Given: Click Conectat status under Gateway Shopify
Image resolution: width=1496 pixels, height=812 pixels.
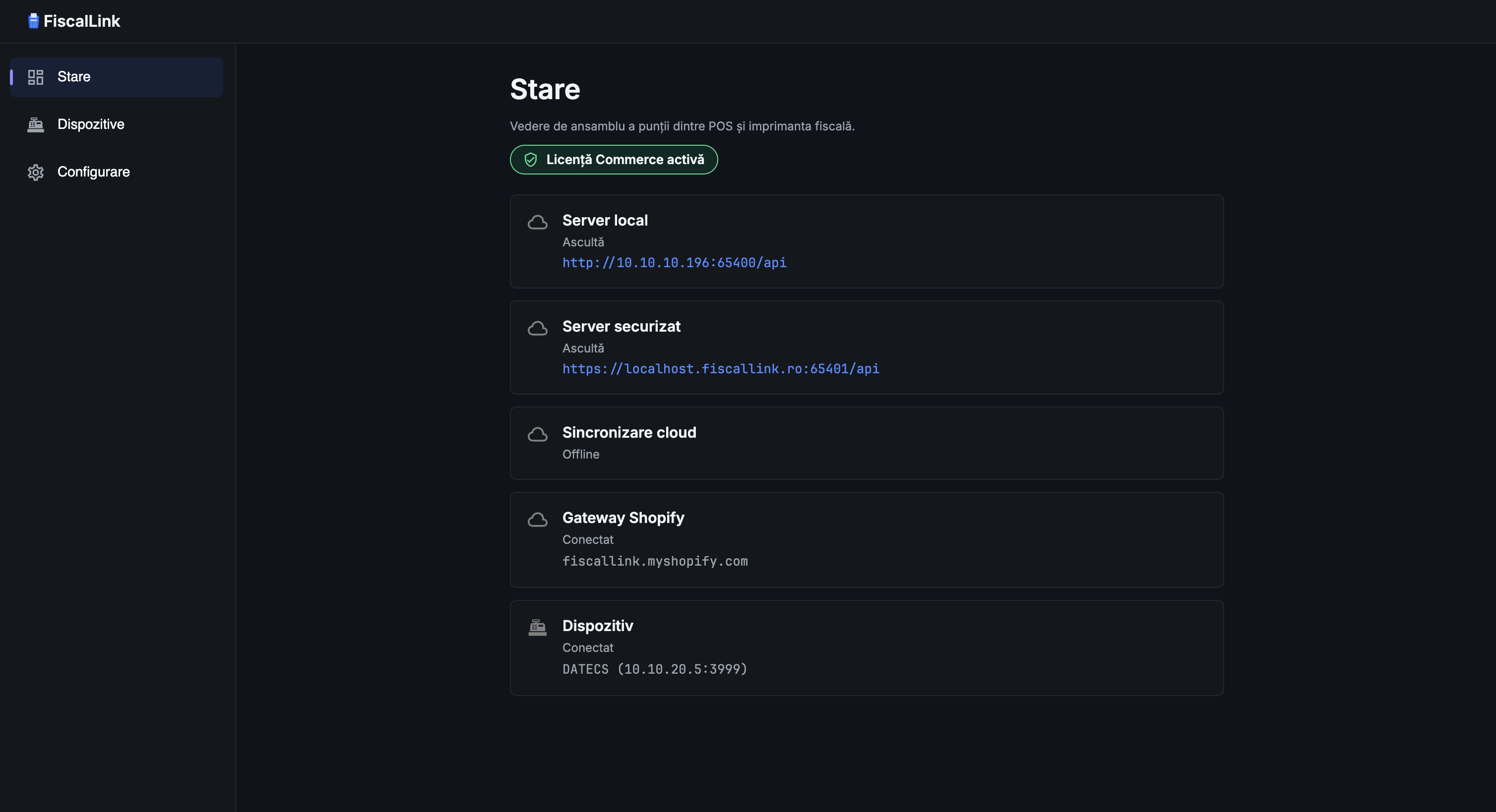Looking at the screenshot, I should [x=588, y=540].
